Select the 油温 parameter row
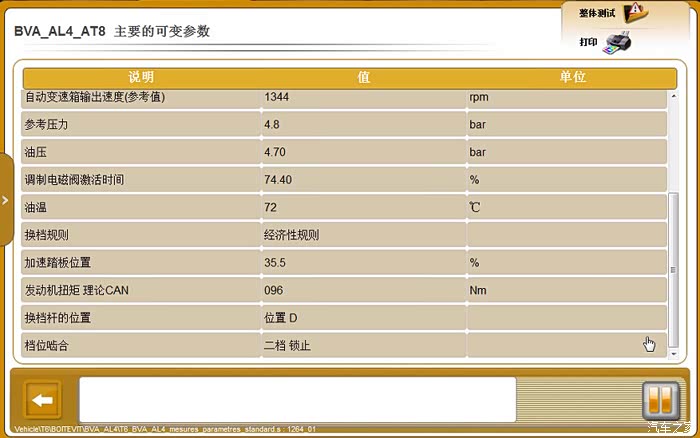 [x=140, y=207]
